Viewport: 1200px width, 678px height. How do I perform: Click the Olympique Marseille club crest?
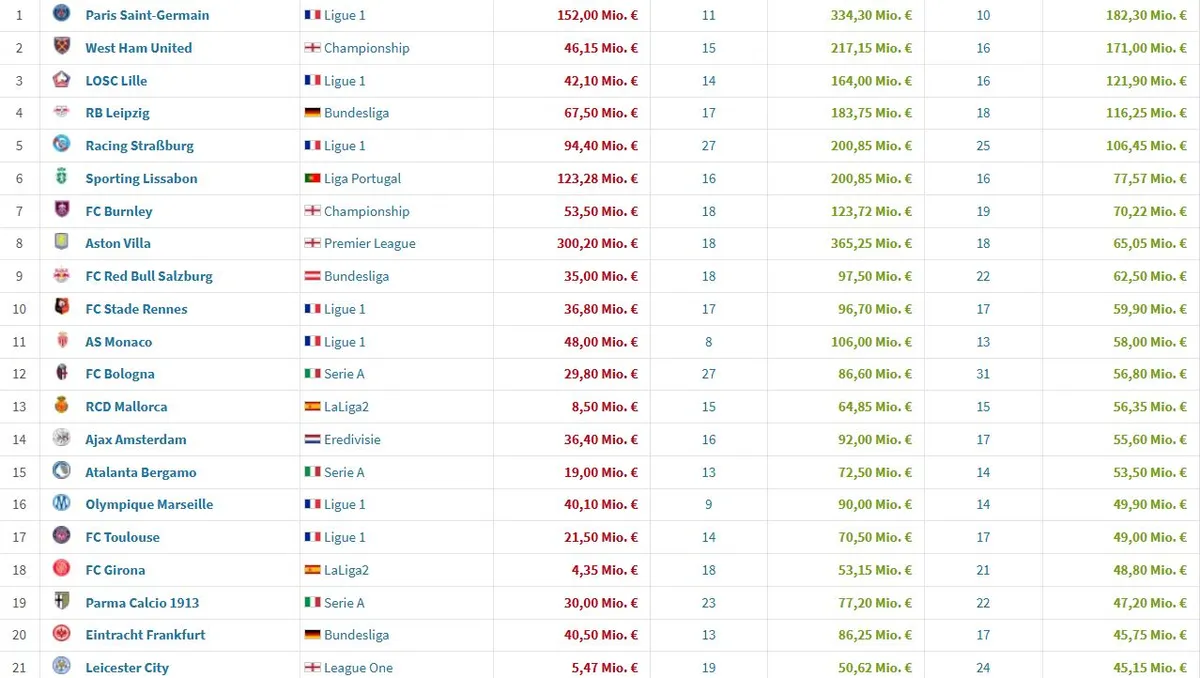pos(62,504)
